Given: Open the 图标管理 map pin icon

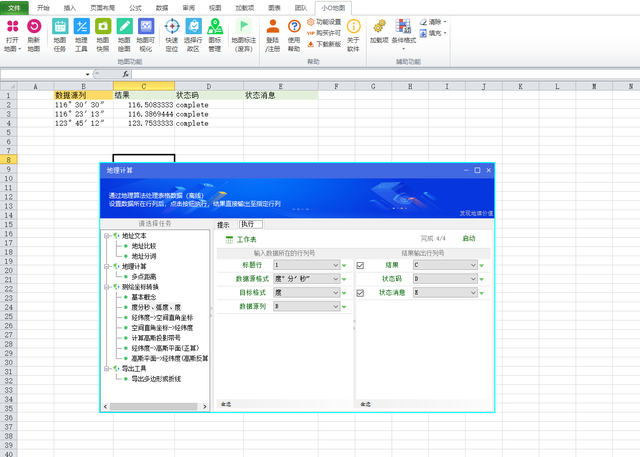Looking at the screenshot, I should pyautogui.click(x=215, y=27).
